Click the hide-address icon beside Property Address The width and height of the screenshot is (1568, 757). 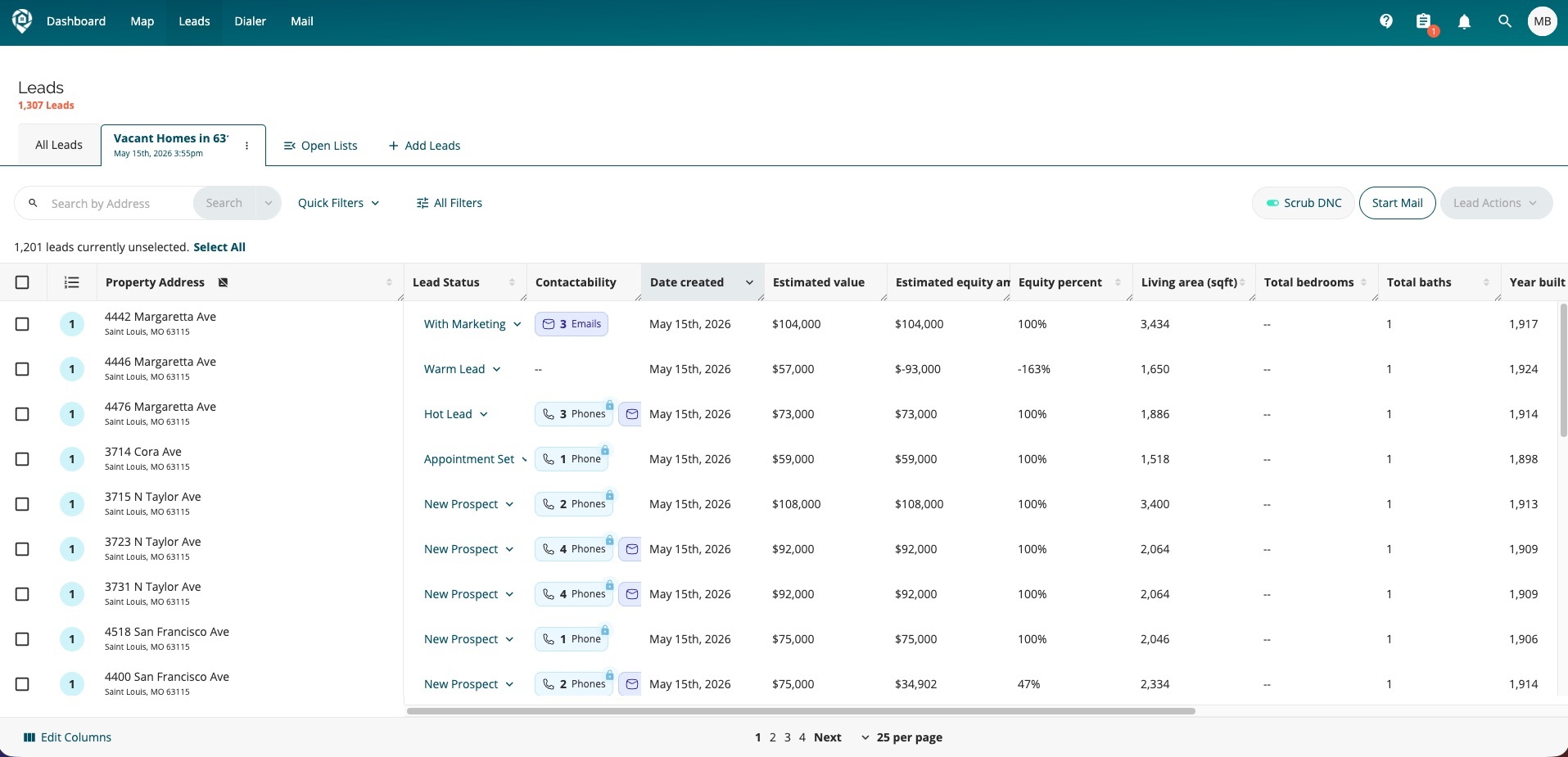[223, 282]
